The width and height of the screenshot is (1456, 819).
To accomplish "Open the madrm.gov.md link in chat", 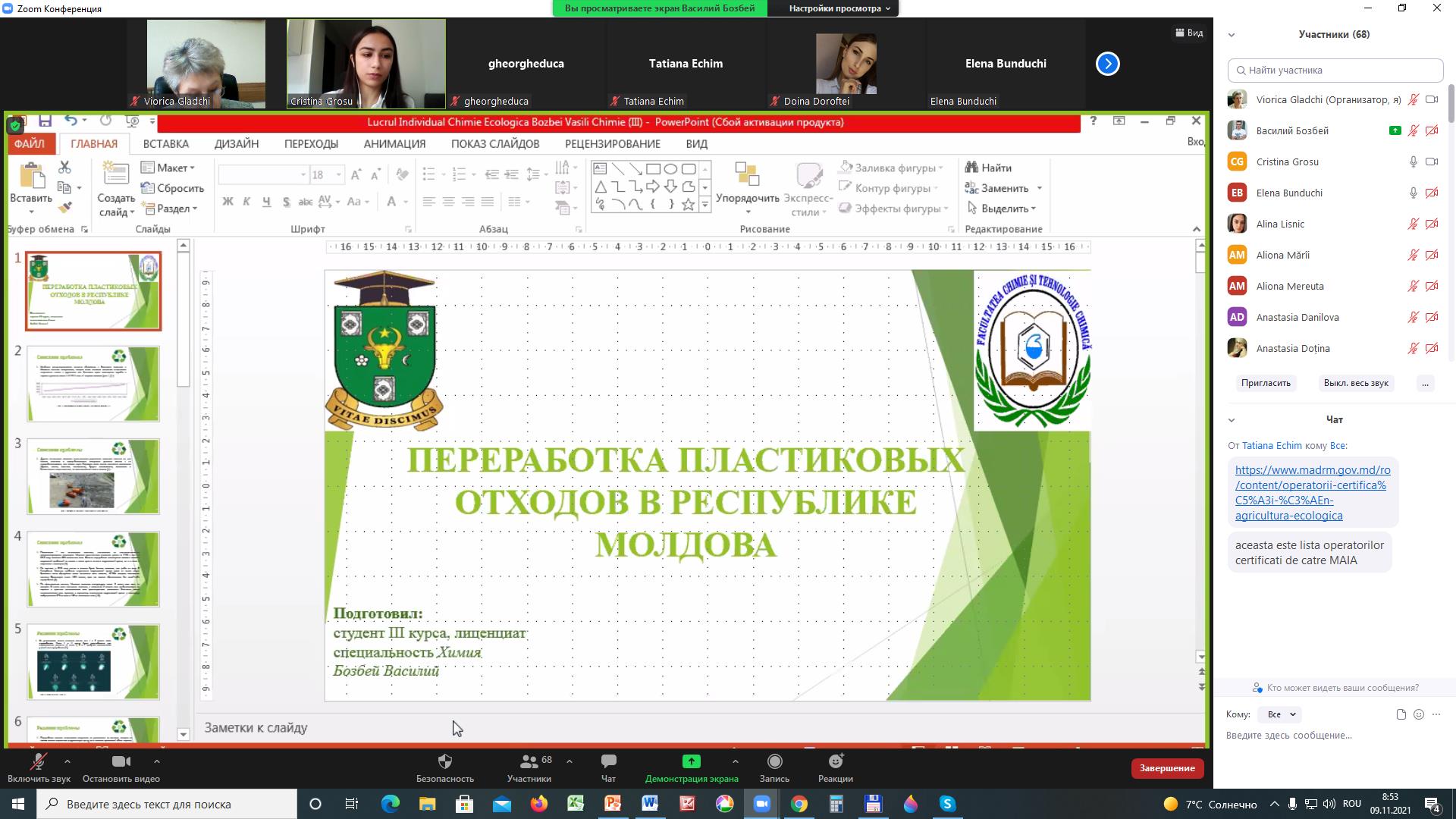I will point(1312,493).
